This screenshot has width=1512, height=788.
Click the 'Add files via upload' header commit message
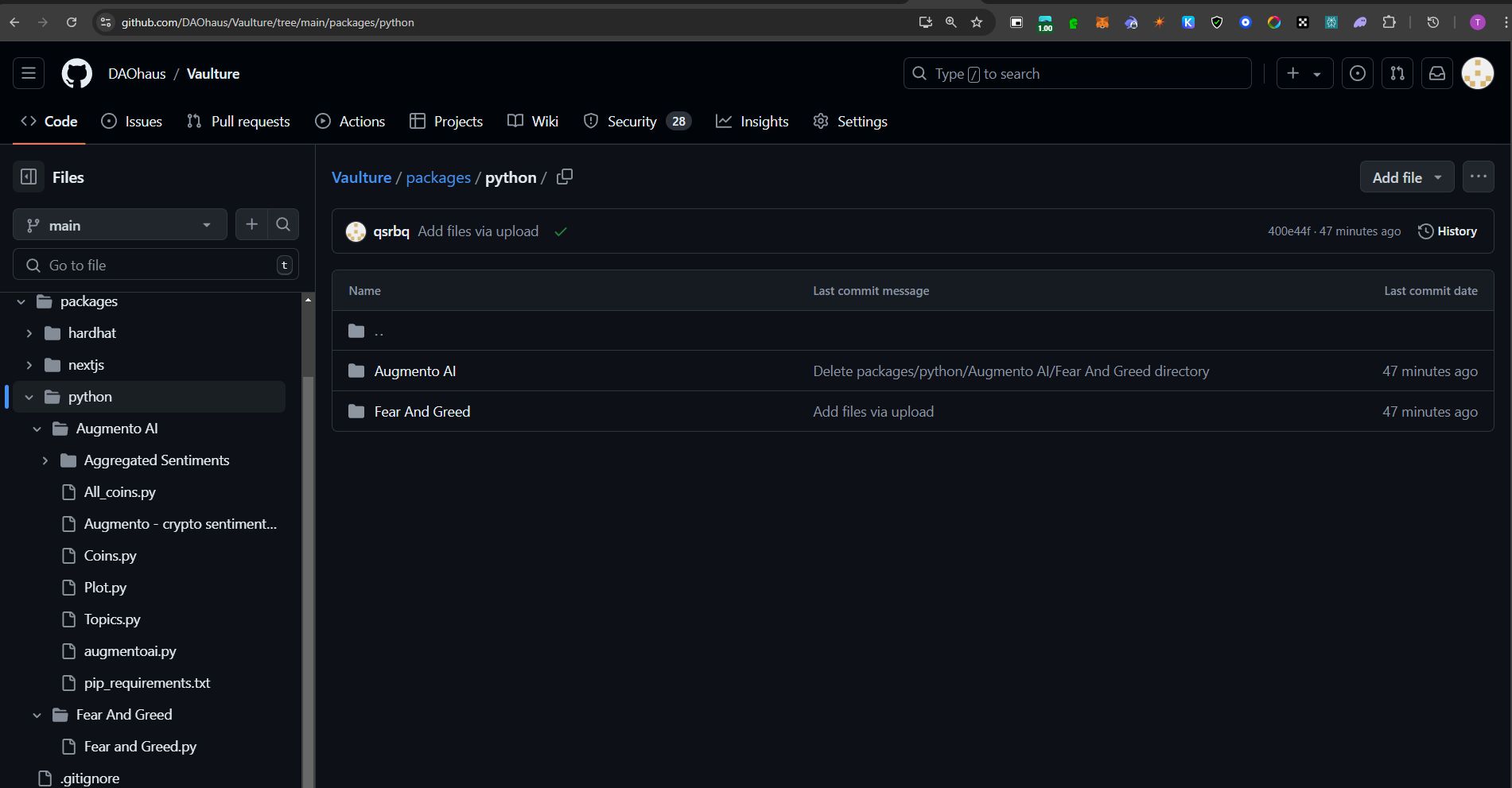(478, 231)
